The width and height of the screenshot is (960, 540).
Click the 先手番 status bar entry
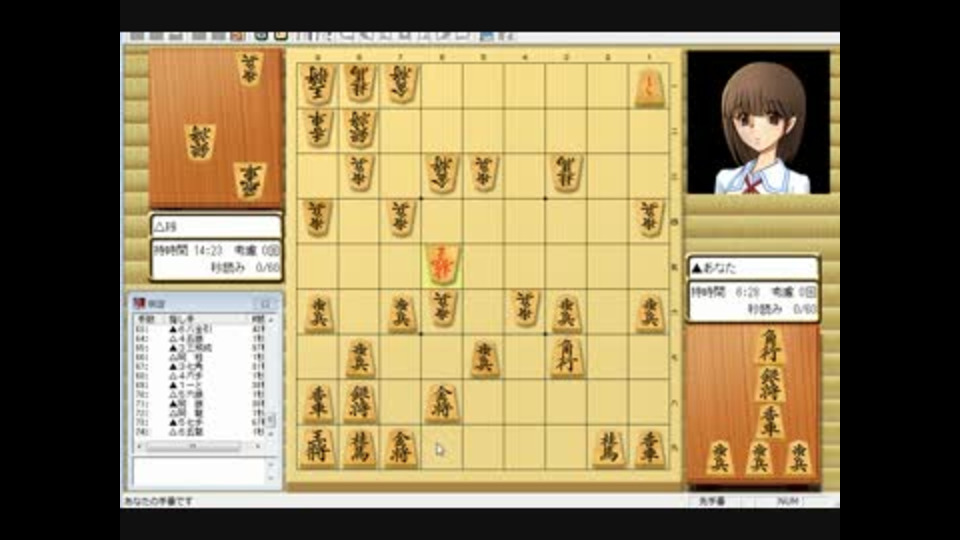coord(711,501)
